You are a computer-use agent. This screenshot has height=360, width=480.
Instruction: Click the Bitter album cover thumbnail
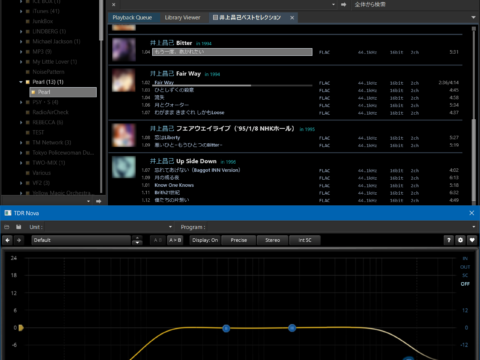[x=124, y=50]
